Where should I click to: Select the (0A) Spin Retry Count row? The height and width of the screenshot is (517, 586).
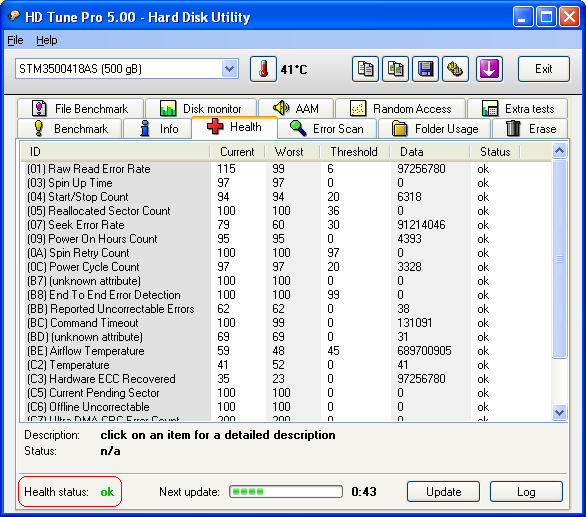tap(286, 253)
